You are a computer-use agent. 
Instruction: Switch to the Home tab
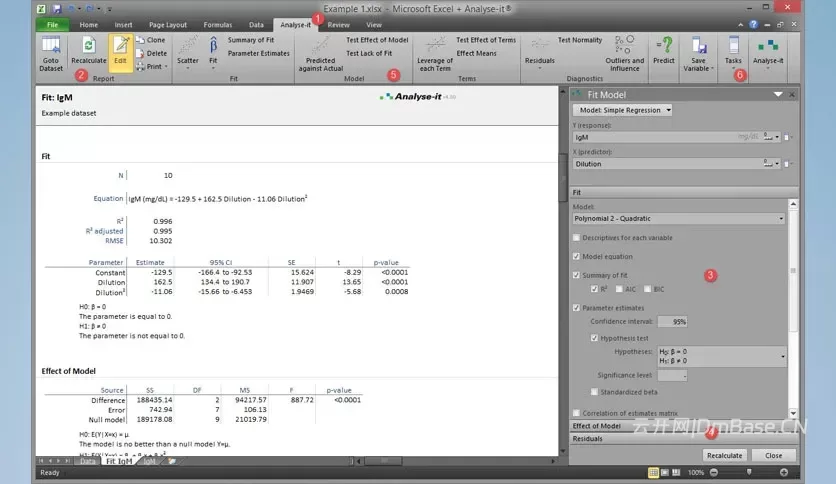coord(89,25)
